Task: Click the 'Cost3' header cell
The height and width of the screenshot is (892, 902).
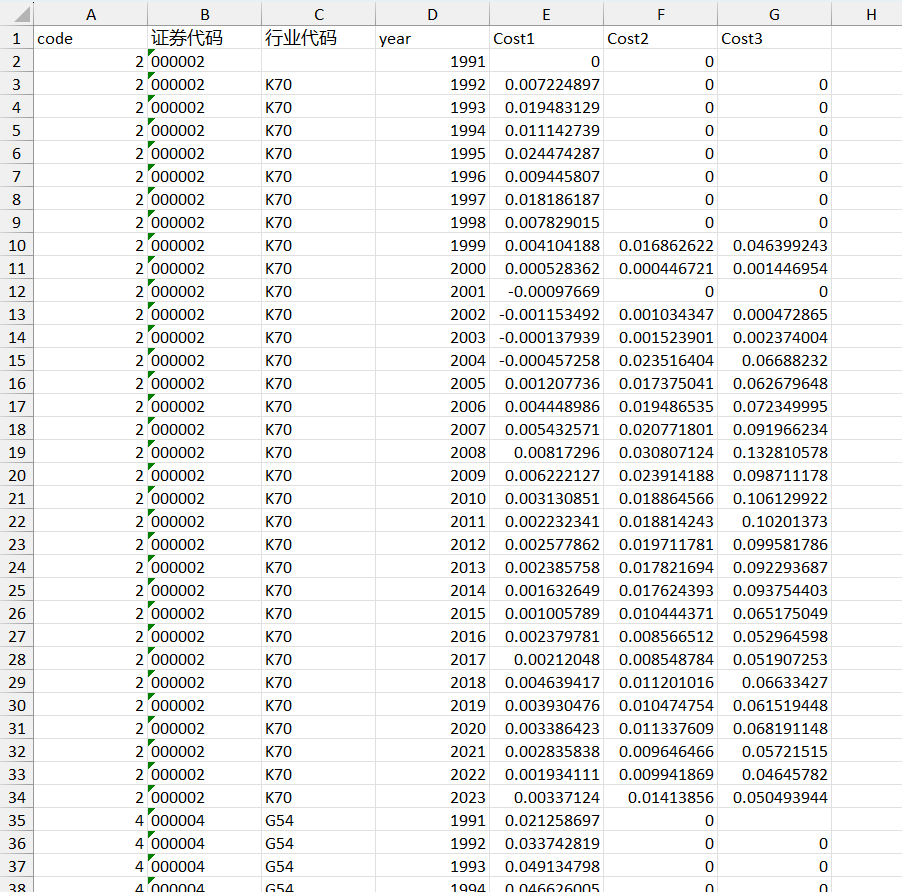Action: point(774,39)
